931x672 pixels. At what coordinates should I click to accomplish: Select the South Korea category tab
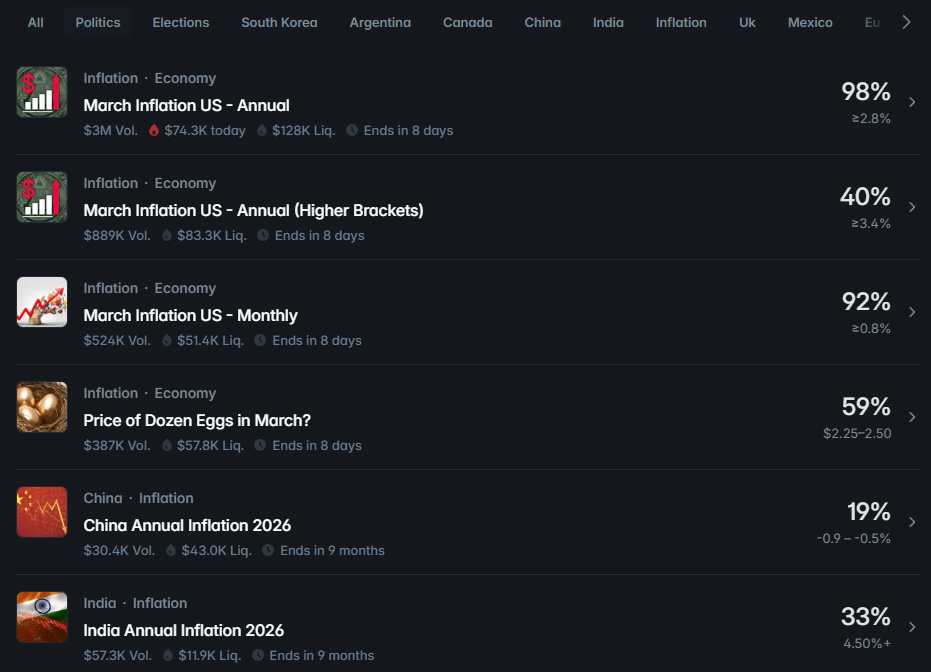point(279,22)
